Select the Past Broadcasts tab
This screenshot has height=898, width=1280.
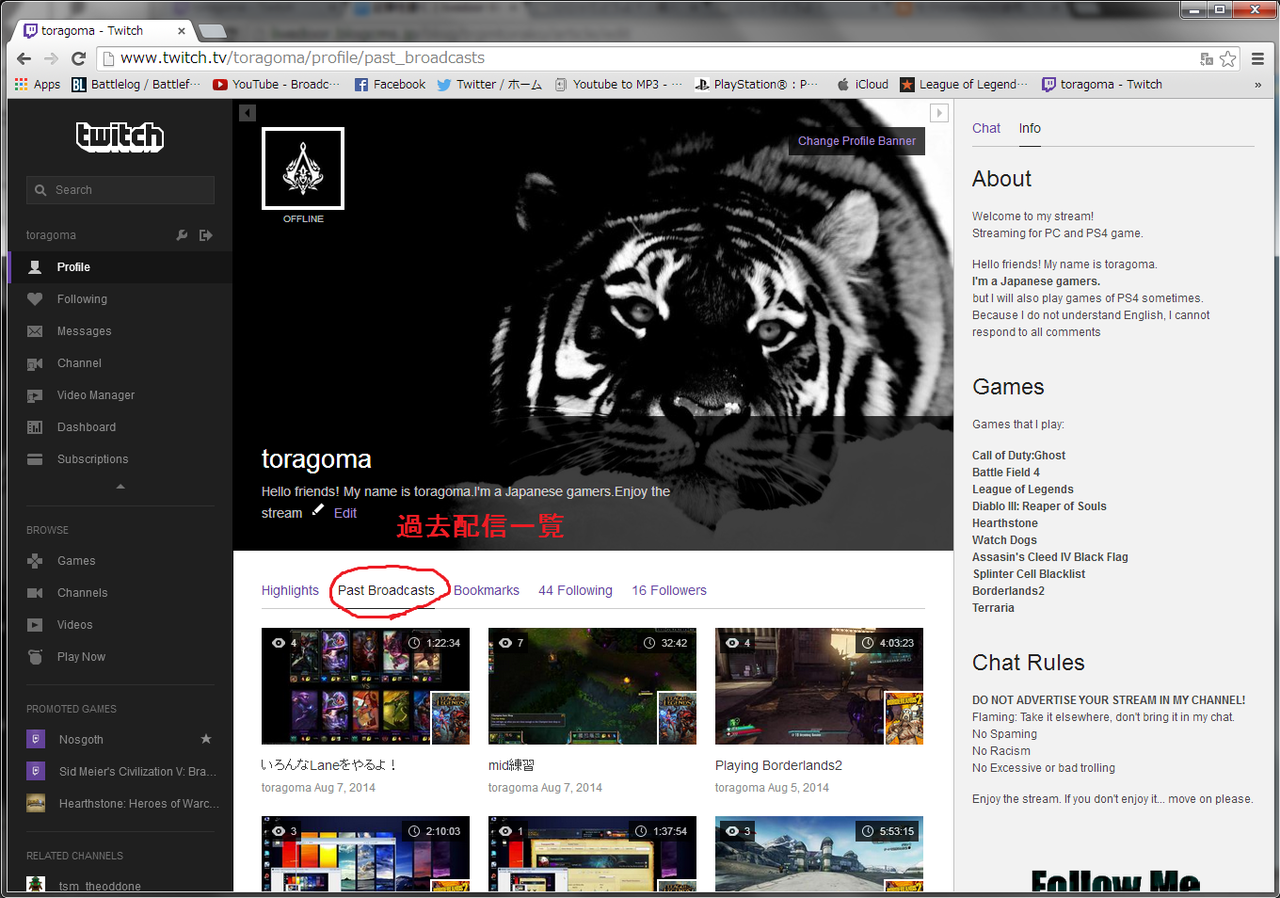[386, 590]
